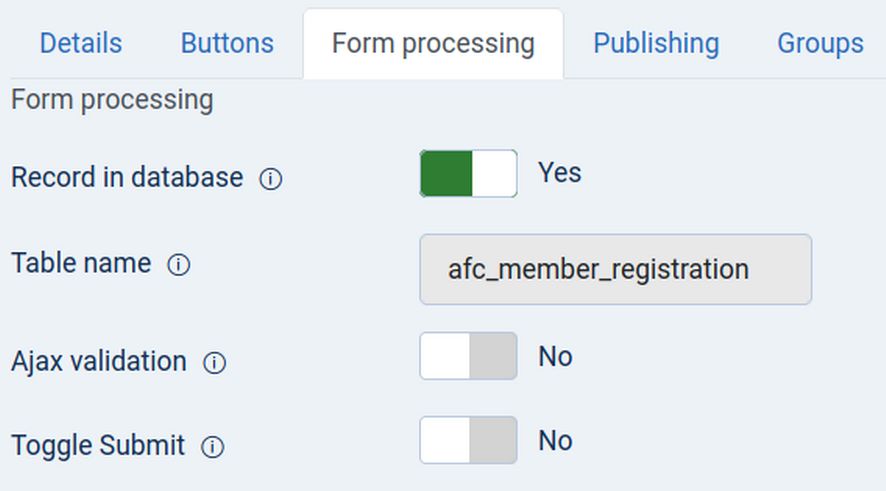Click "Yes" text beside Record in database switch
886x491 pixels.
pos(560,173)
